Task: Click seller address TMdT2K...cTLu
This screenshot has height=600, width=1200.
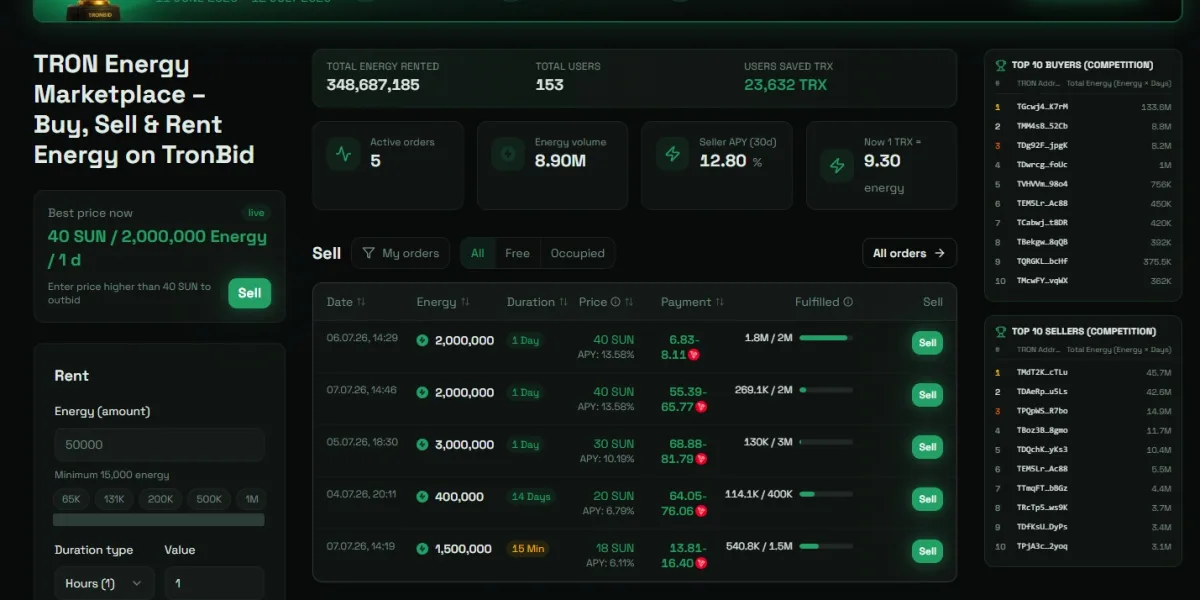Action: [x=1042, y=372]
